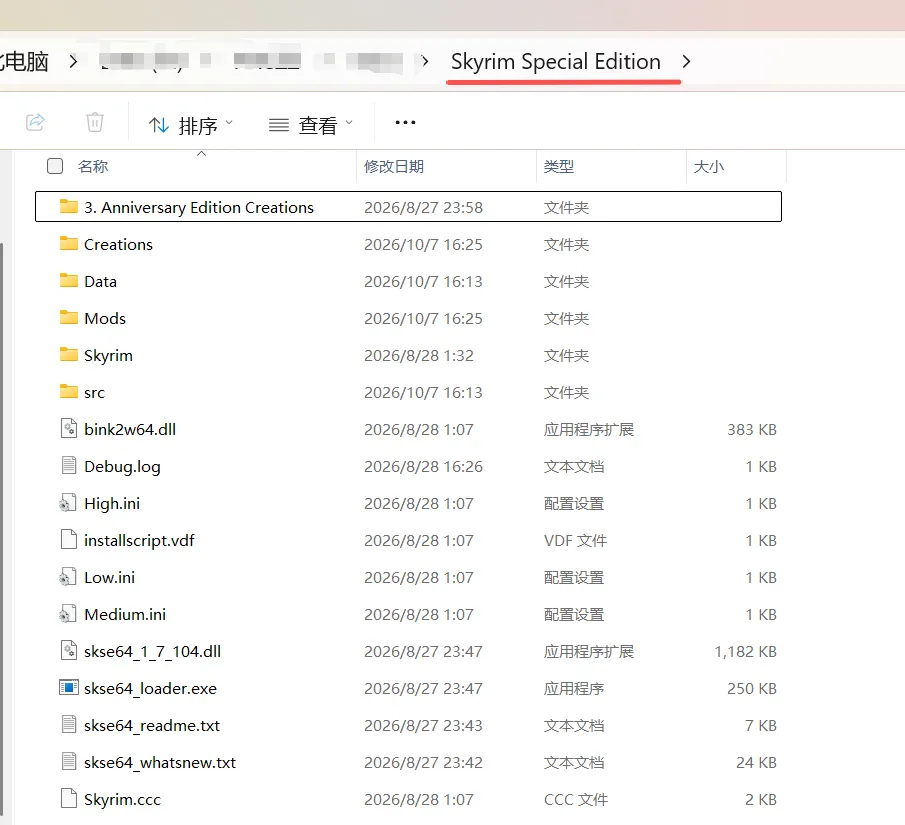905x825 pixels.
Task: Click the Debug.log file icon
Action: [x=69, y=465]
